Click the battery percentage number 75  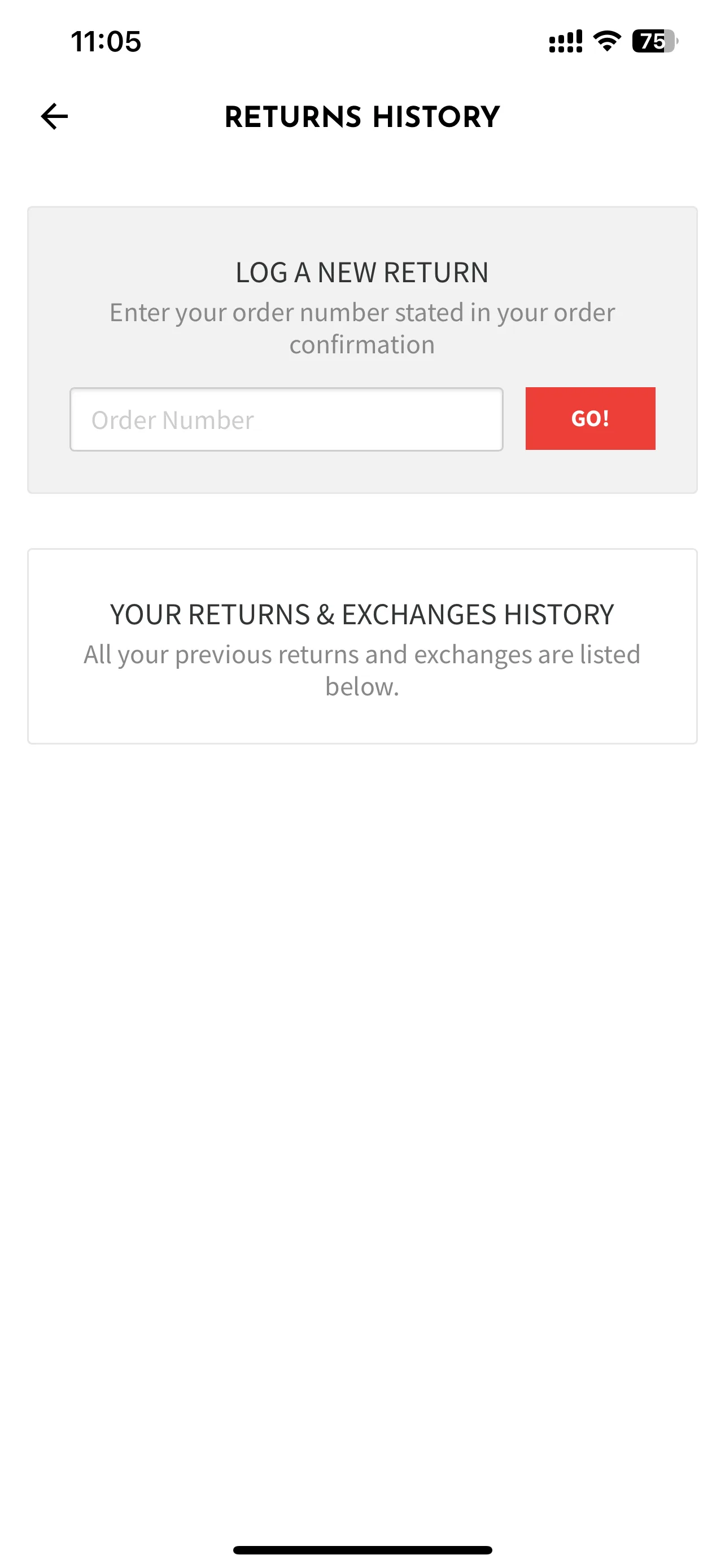(652, 41)
